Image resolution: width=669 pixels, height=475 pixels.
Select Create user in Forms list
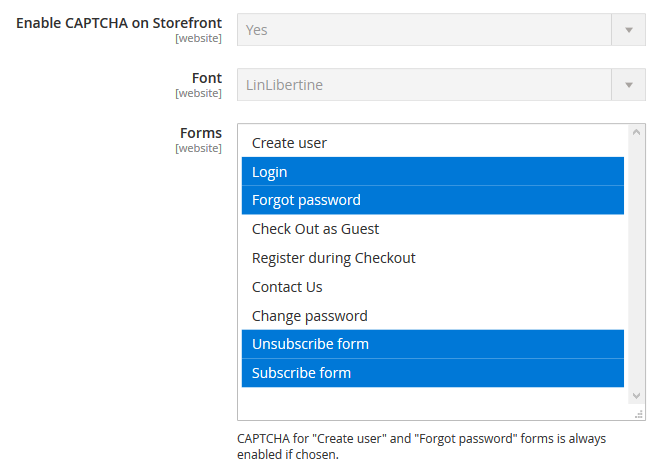[x=433, y=143]
